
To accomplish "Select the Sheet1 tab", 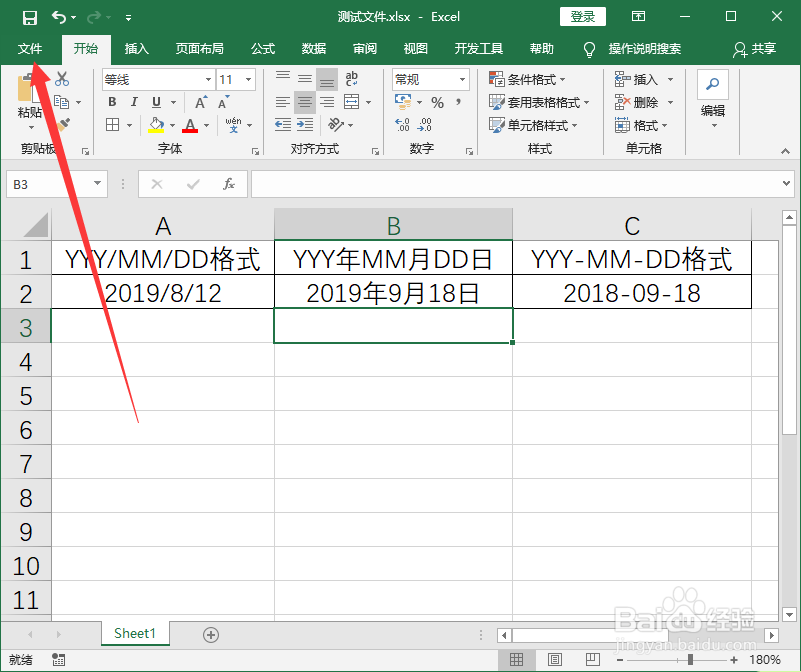I will tap(135, 634).
